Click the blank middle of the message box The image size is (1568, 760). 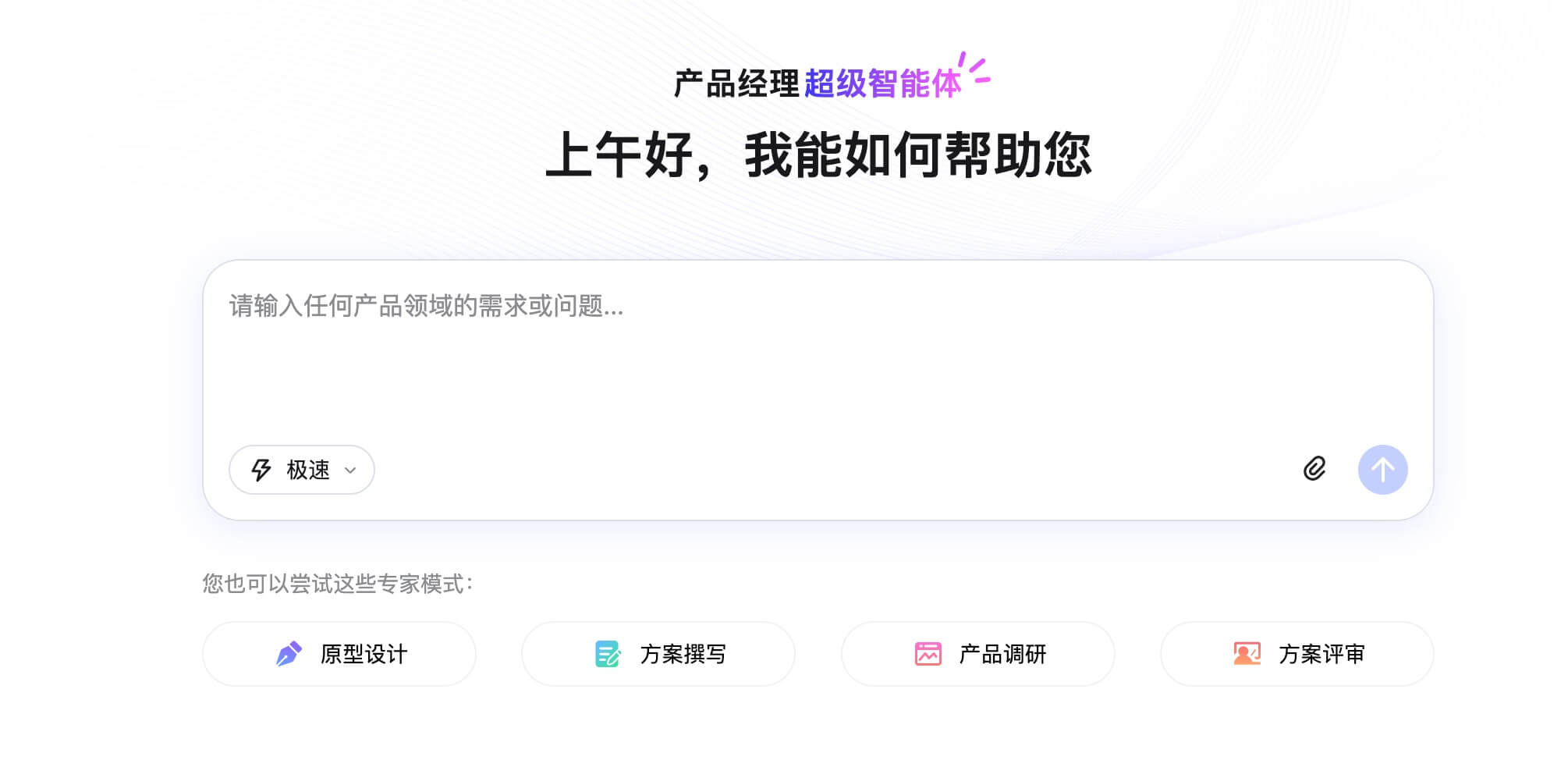click(x=818, y=375)
